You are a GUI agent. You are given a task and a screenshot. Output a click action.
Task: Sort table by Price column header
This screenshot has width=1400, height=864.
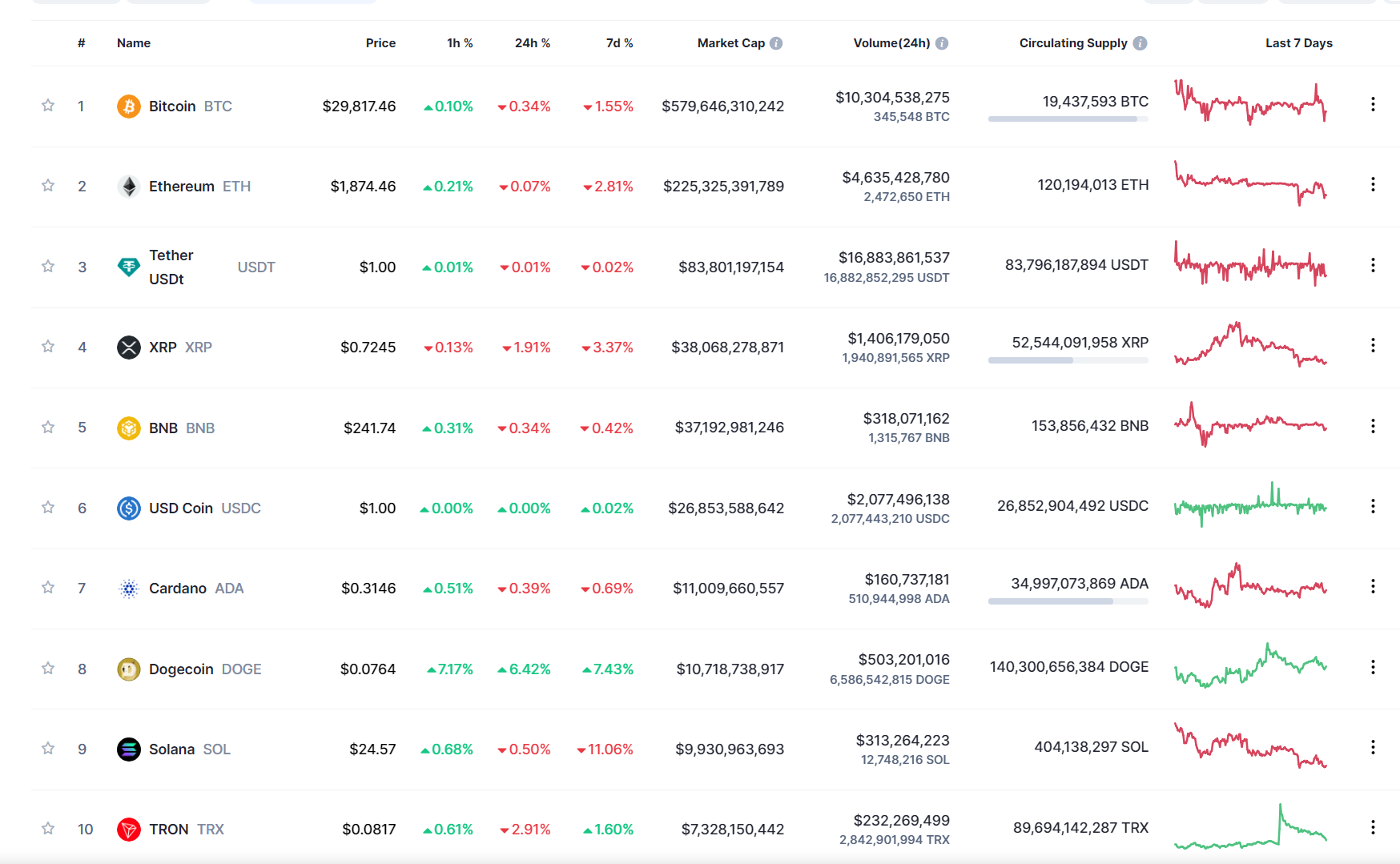(380, 43)
